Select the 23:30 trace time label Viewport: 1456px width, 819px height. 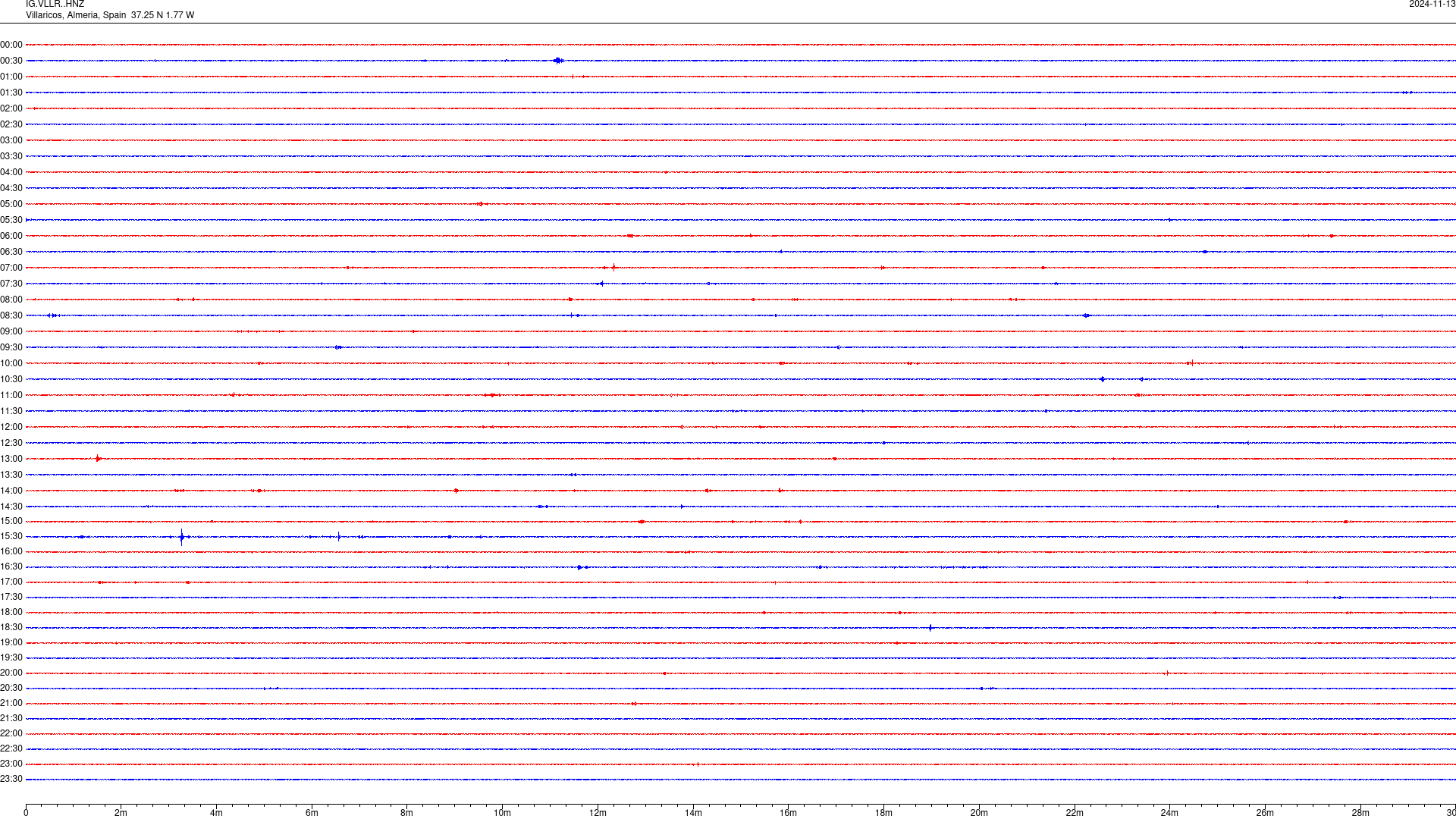(x=11, y=779)
